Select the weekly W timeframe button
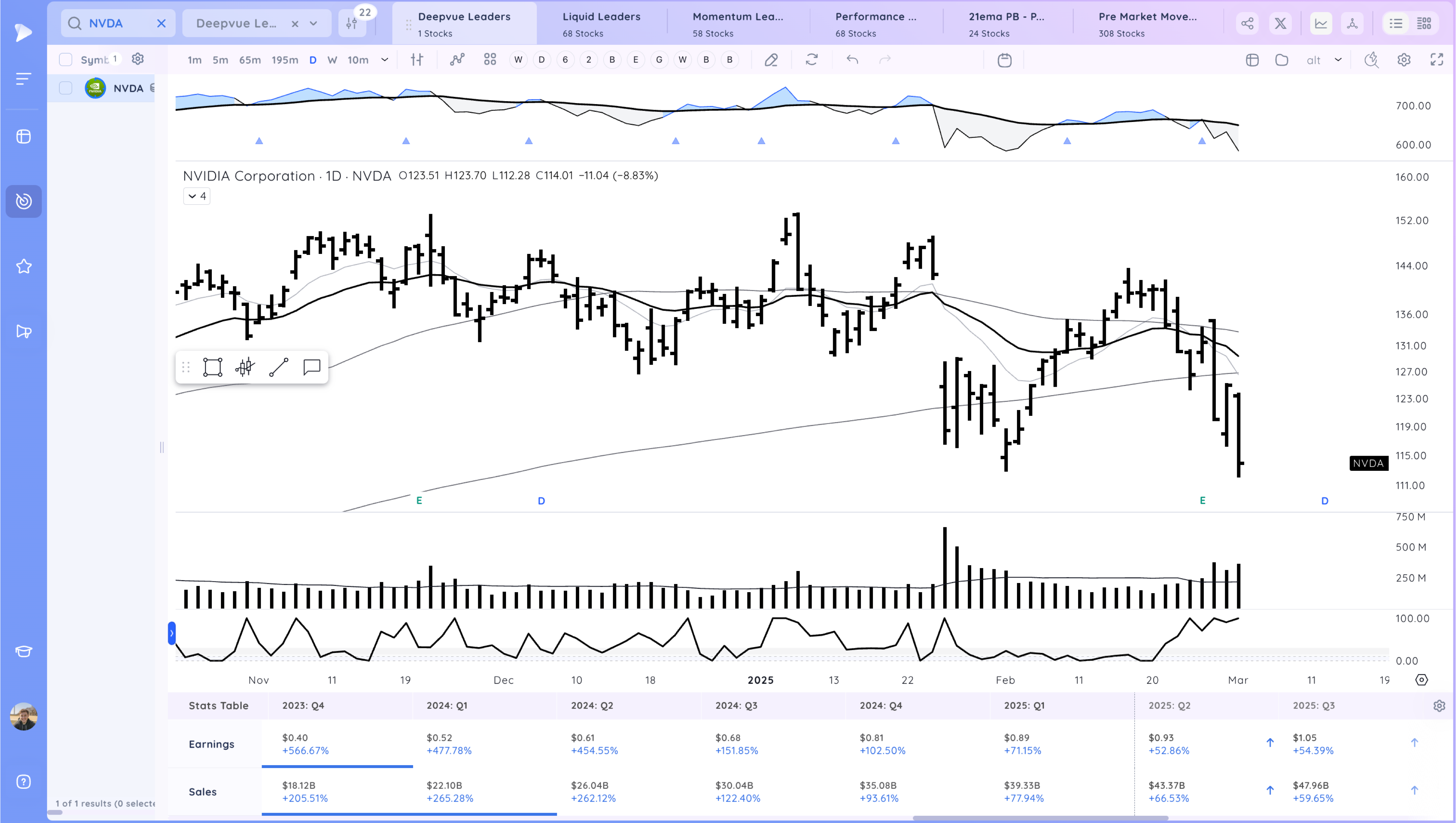Screen dimensions: 1456x823 tap(332, 59)
